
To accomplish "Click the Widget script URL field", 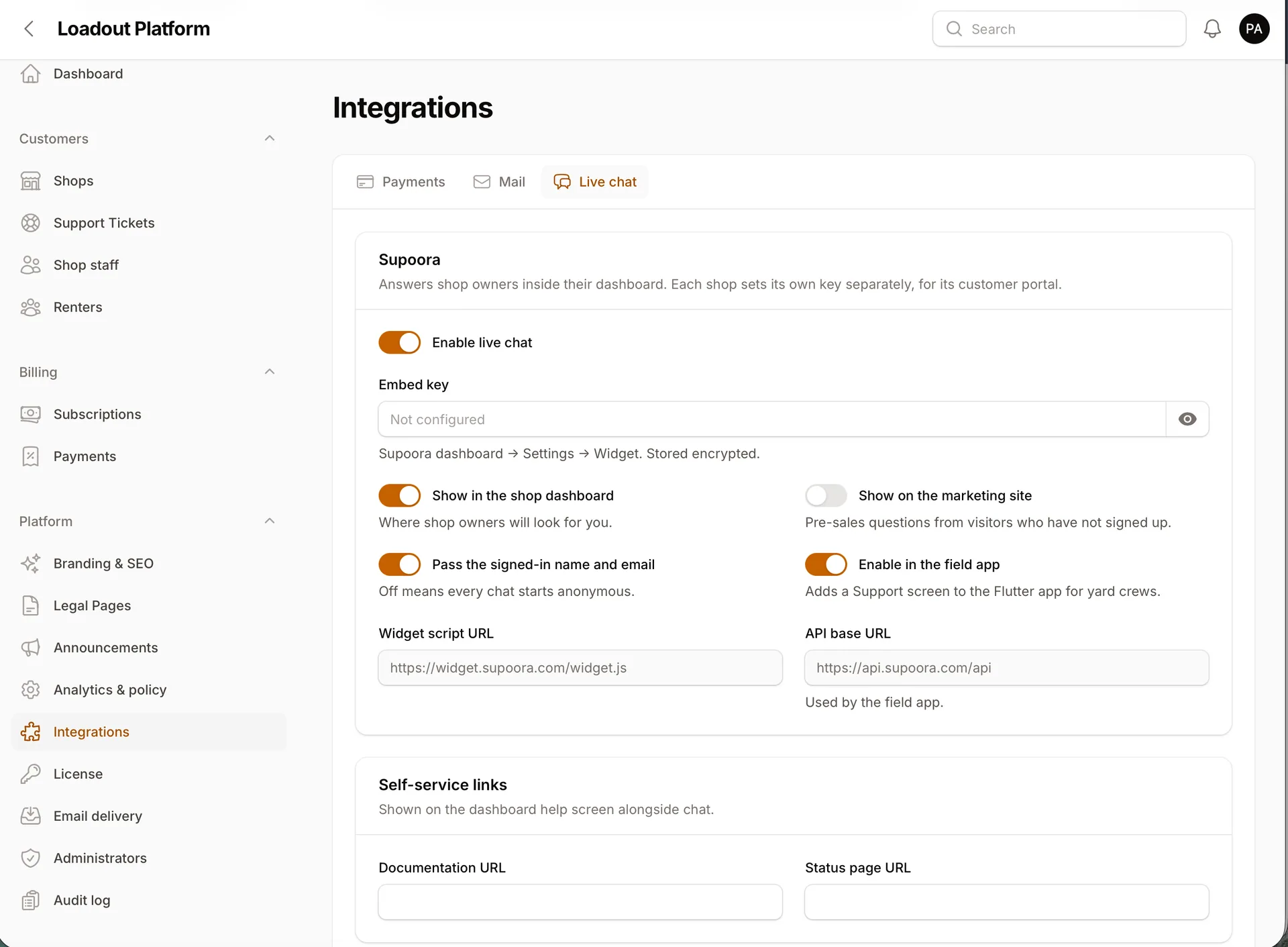I will (580, 668).
